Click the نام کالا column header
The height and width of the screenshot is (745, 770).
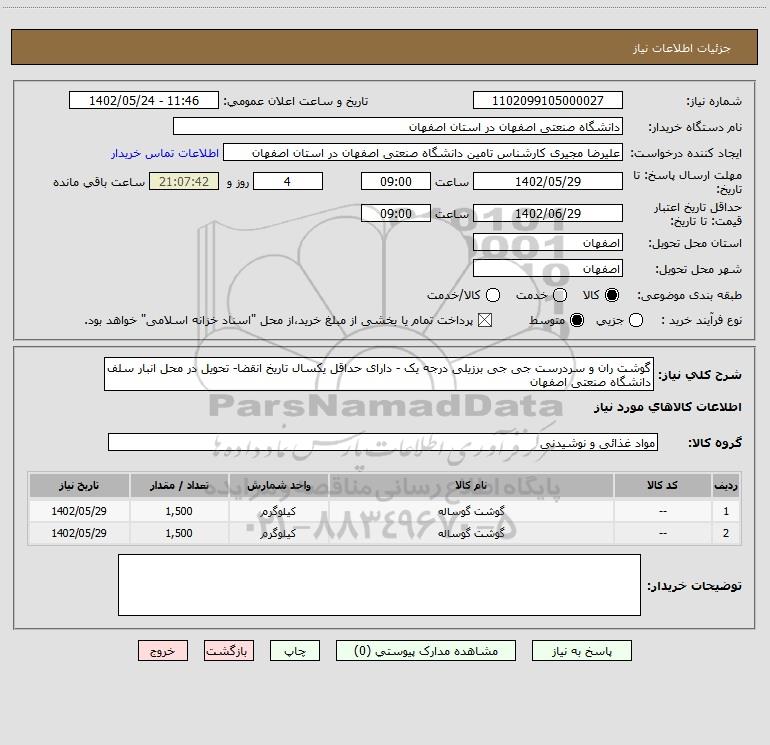coord(471,485)
